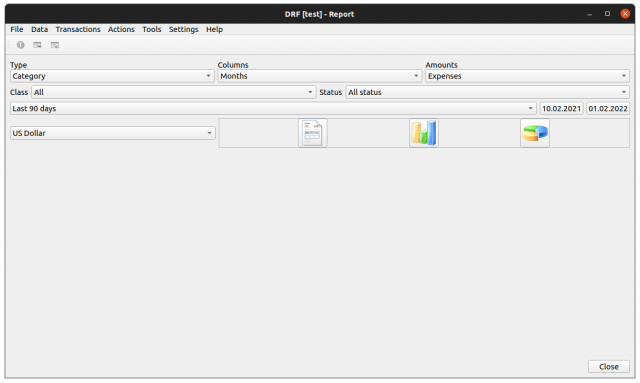This screenshot has width=640, height=383.
Task: Click the second toolbar icon next to info
Action: [37, 45]
